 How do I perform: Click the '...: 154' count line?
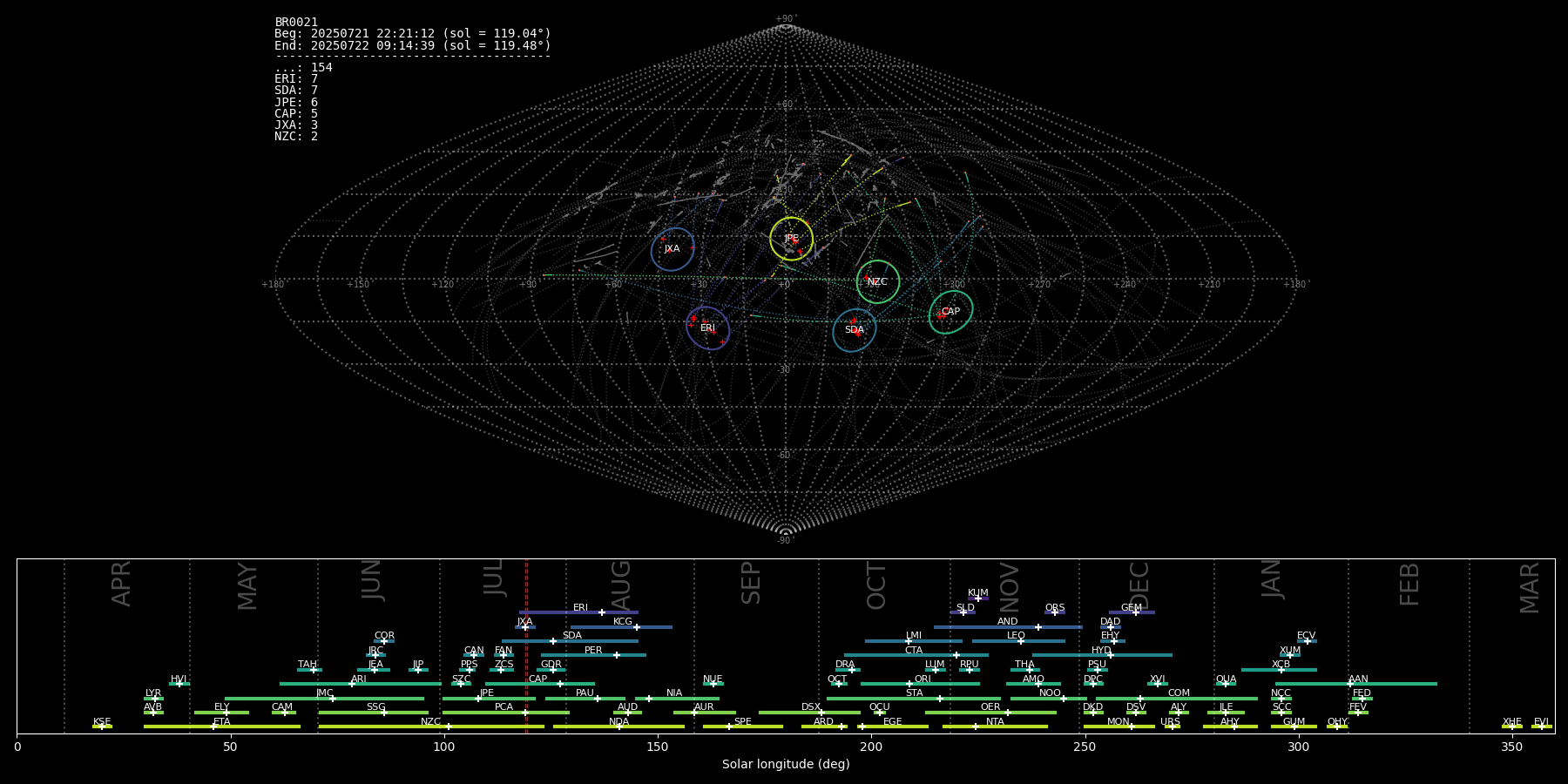click(x=303, y=67)
